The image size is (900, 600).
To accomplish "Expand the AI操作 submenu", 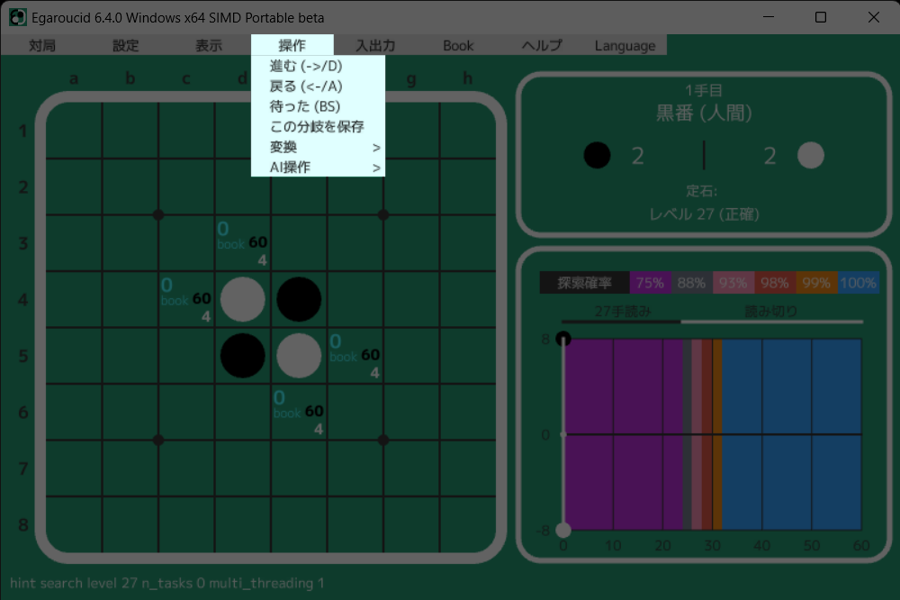I will (x=318, y=167).
